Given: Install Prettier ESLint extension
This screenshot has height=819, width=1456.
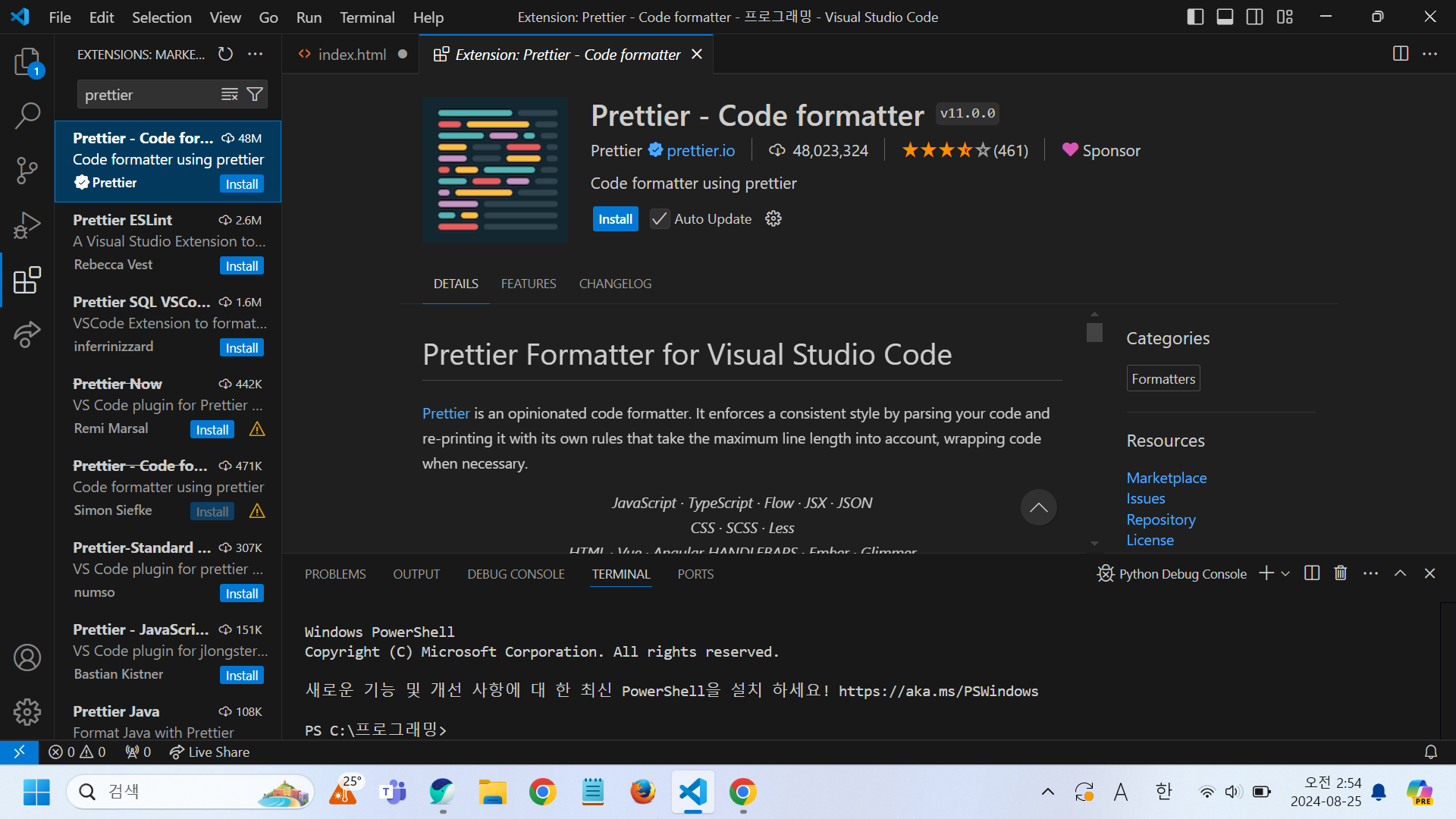Looking at the screenshot, I should (x=242, y=266).
